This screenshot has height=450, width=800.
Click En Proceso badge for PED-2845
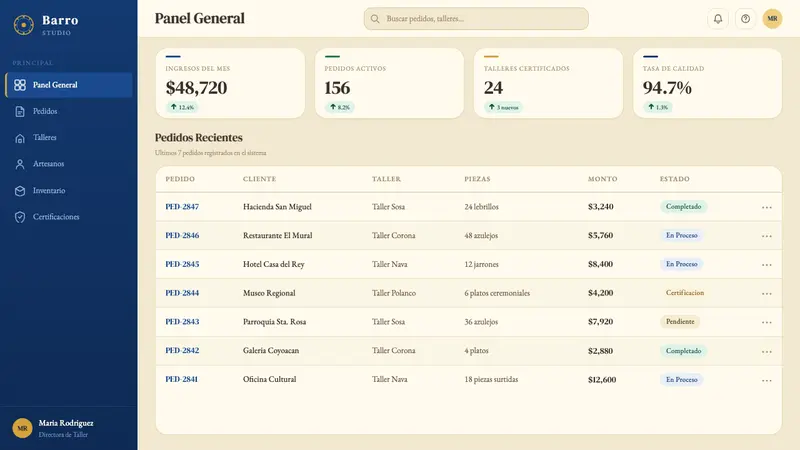coord(682,264)
